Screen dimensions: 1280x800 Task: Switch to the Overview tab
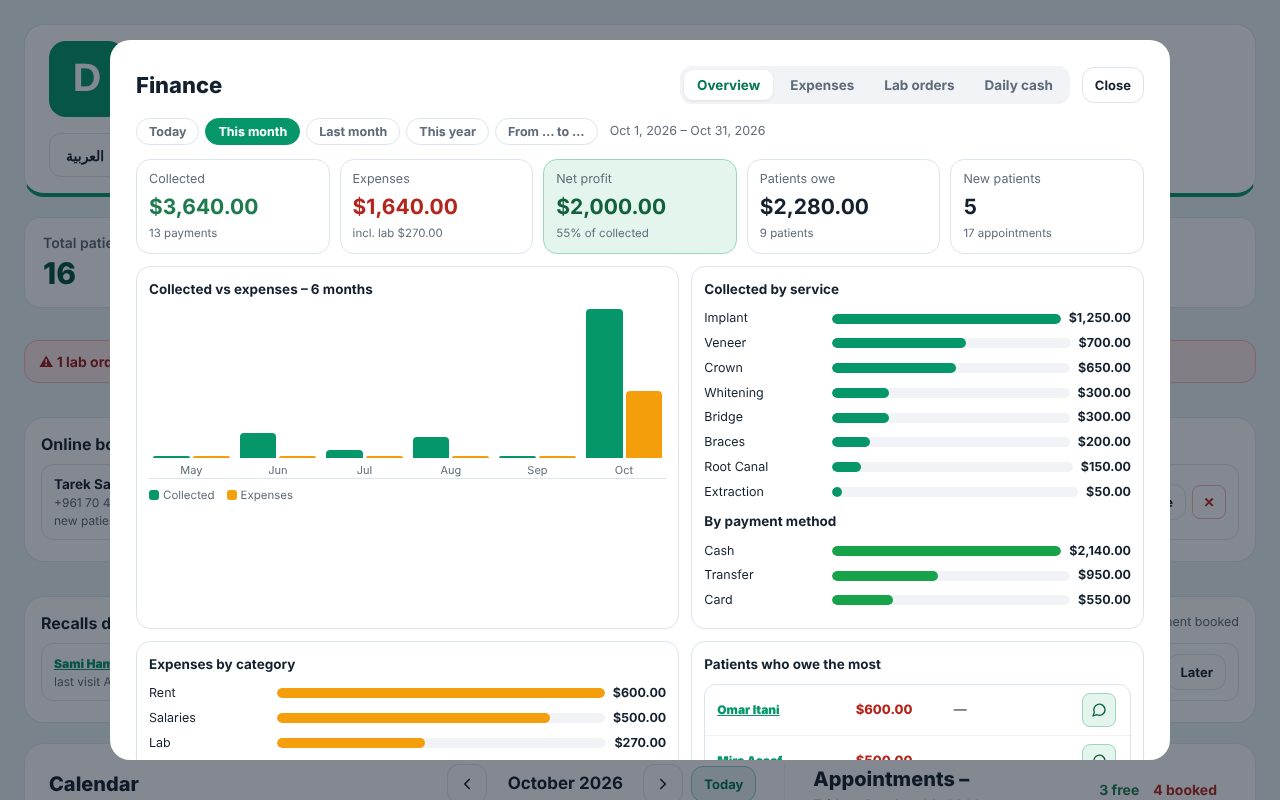click(x=728, y=85)
